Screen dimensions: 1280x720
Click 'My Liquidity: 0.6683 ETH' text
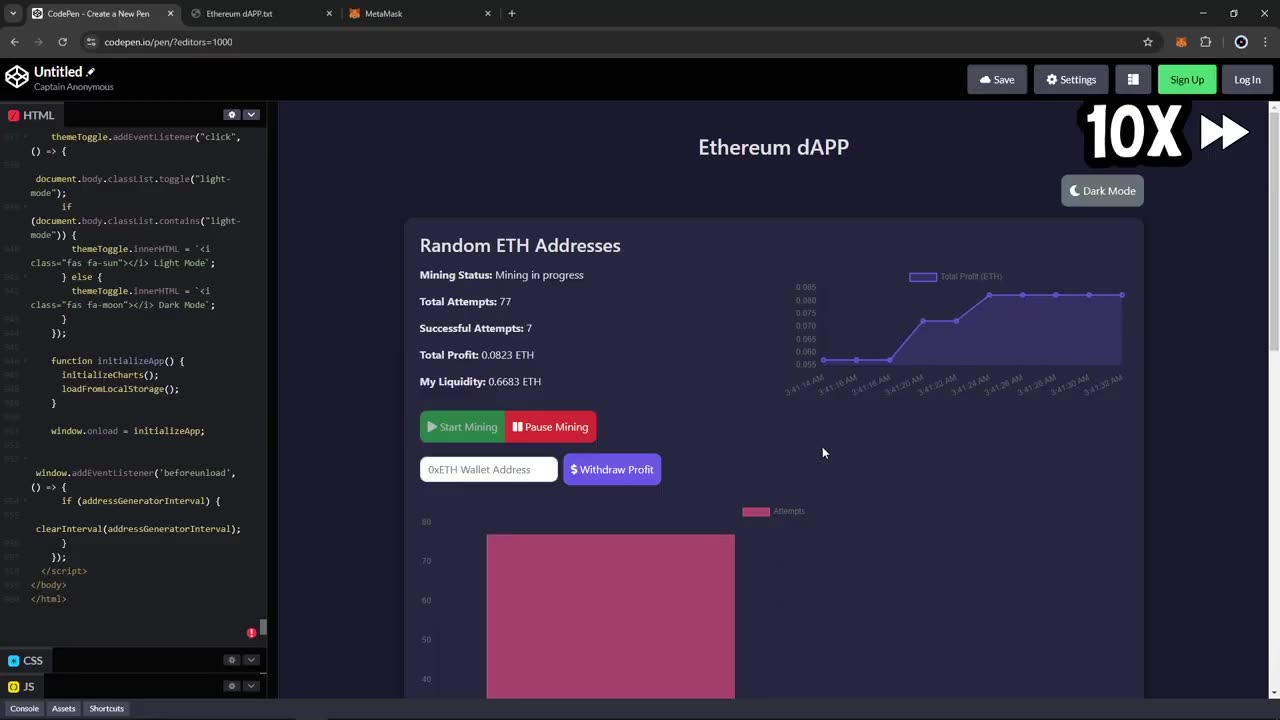[x=480, y=382]
